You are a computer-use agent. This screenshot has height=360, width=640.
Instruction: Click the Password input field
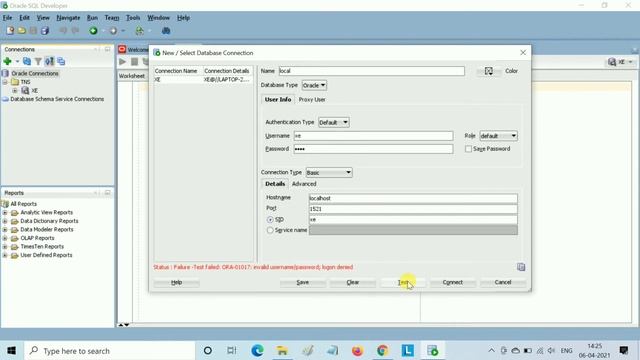(x=373, y=149)
